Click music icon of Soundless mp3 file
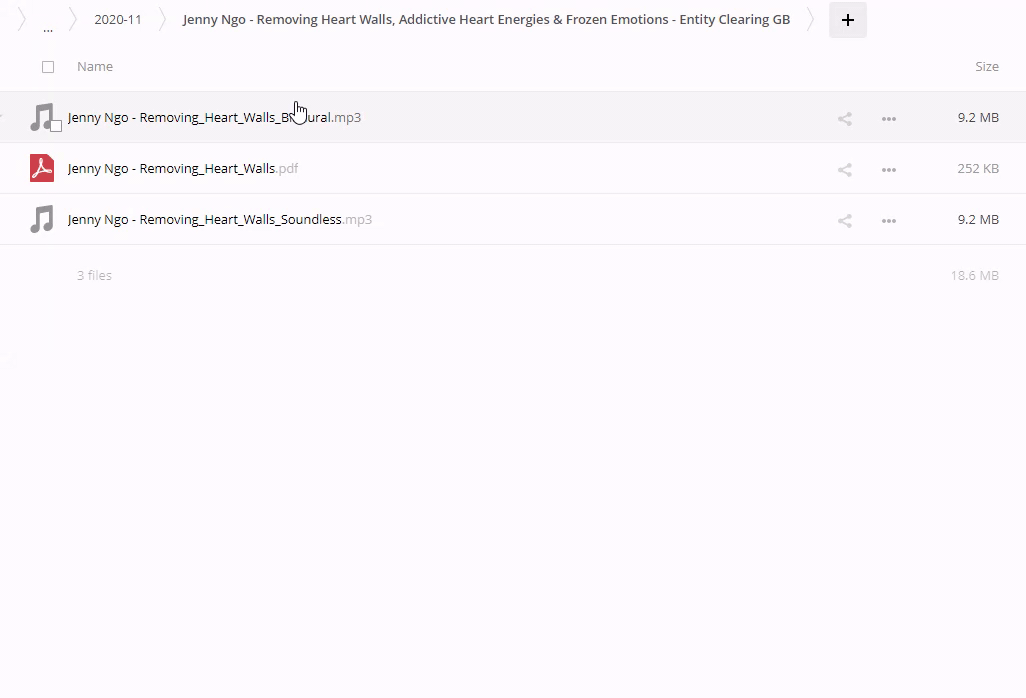Screen dimensions: 1026x698 coord(42,219)
